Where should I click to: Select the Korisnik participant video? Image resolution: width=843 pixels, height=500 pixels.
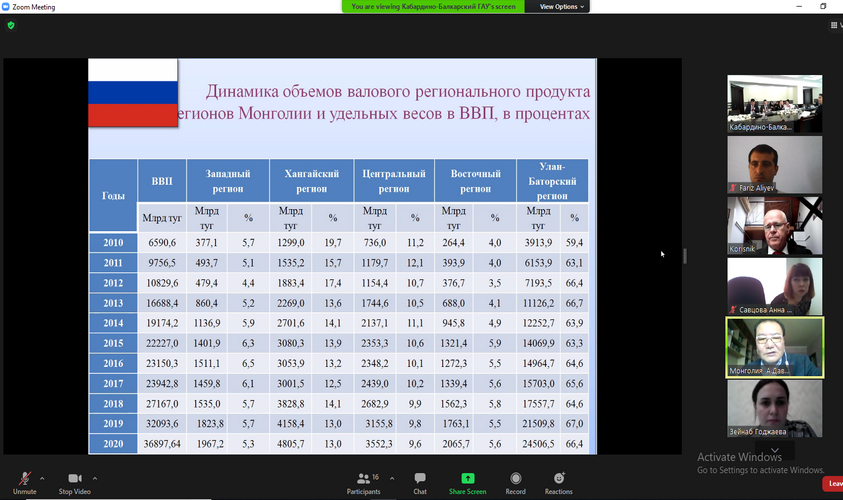(774, 226)
